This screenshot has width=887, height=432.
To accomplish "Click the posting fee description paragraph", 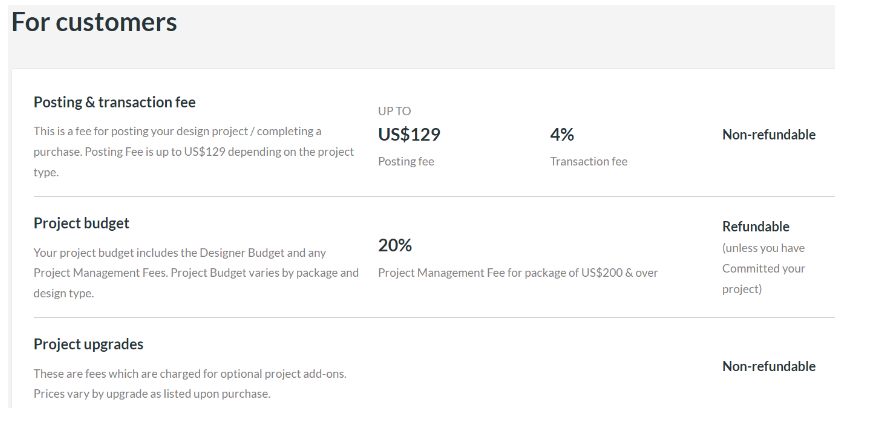I will tap(193, 152).
